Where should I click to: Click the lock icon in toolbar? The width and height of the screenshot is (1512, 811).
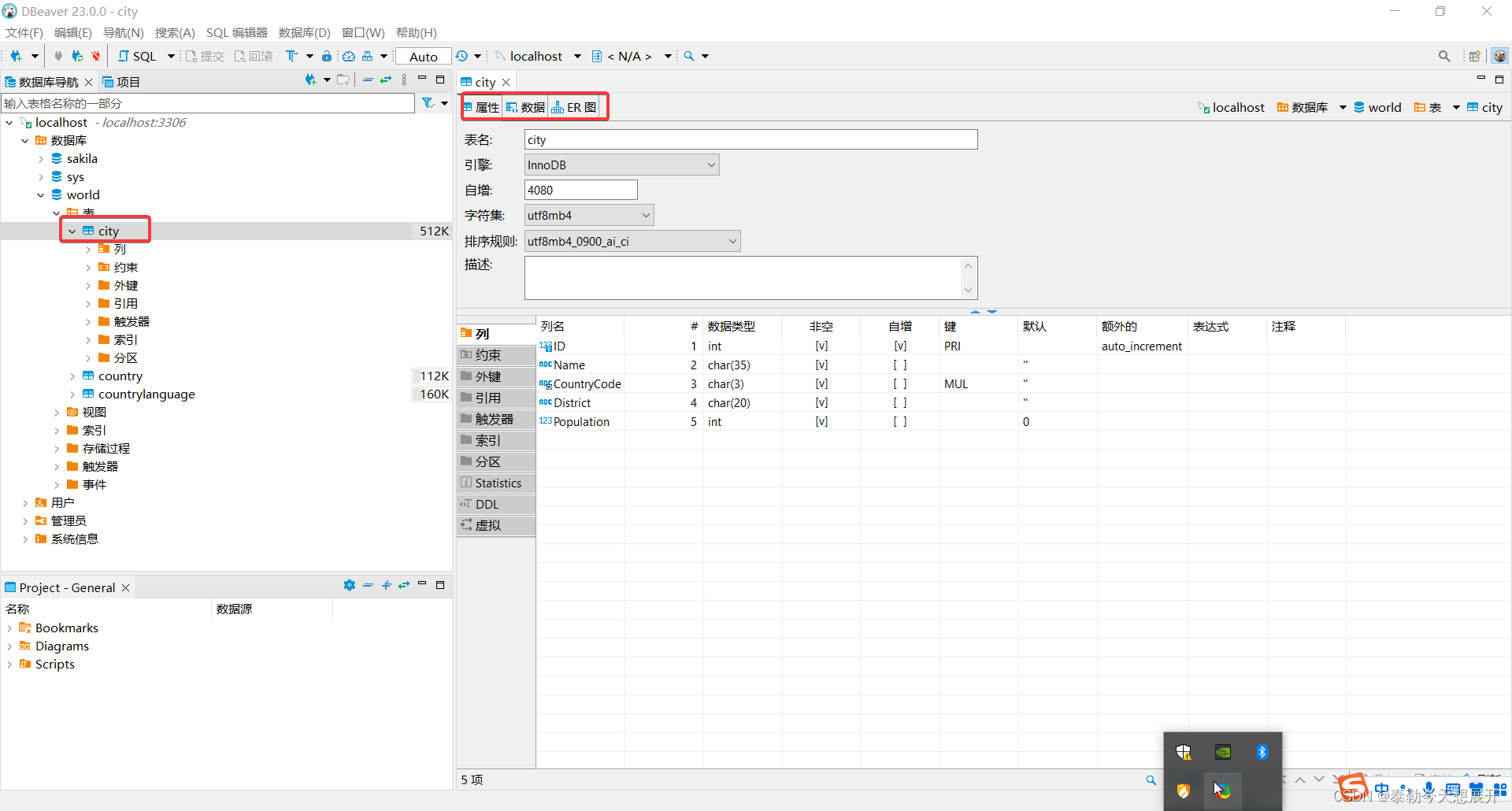tap(327, 56)
